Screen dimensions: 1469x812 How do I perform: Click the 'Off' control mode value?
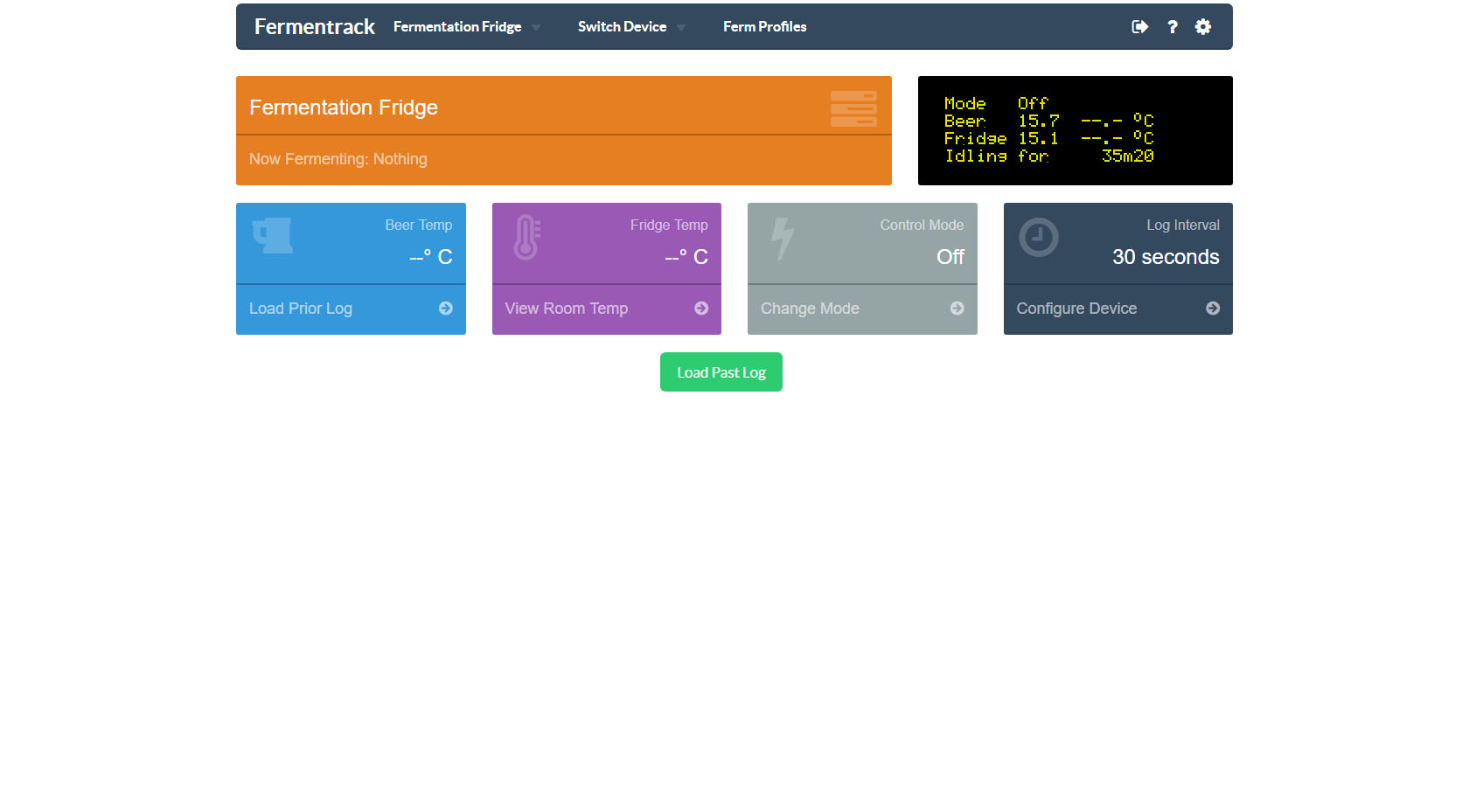coord(950,257)
